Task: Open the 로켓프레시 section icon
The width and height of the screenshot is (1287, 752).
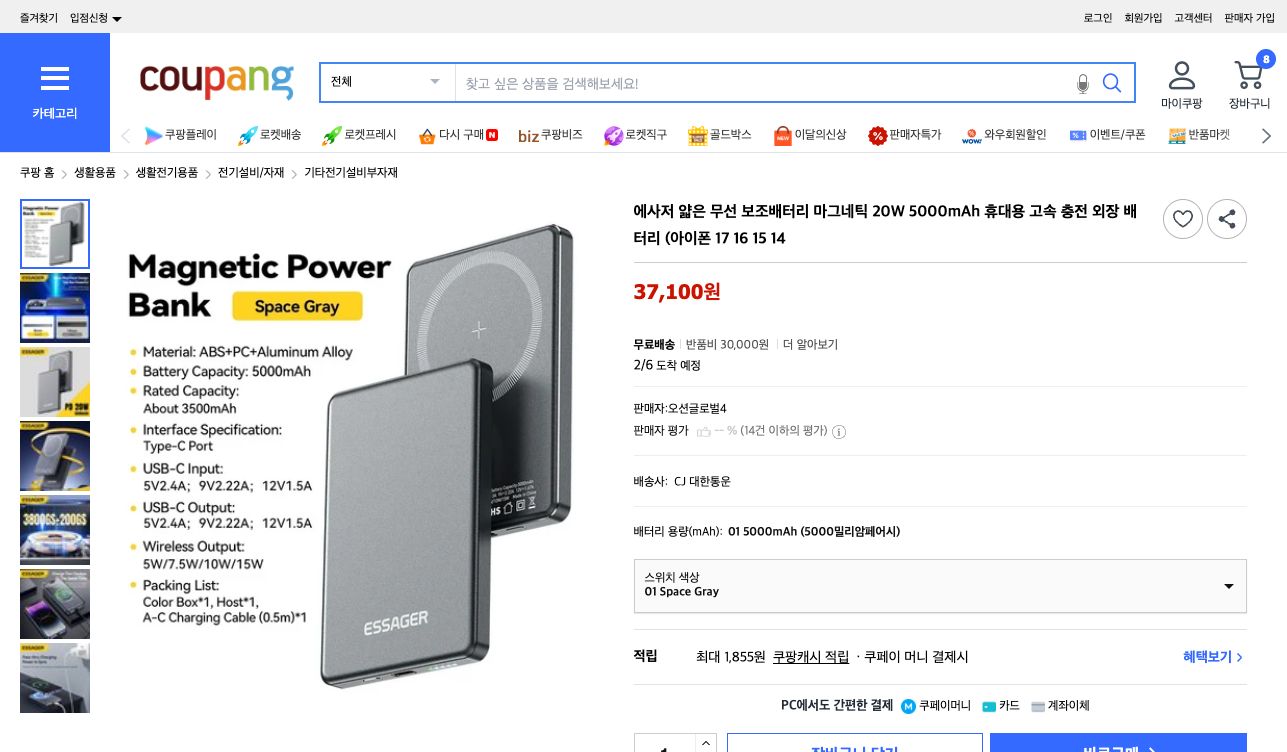Action: point(332,135)
